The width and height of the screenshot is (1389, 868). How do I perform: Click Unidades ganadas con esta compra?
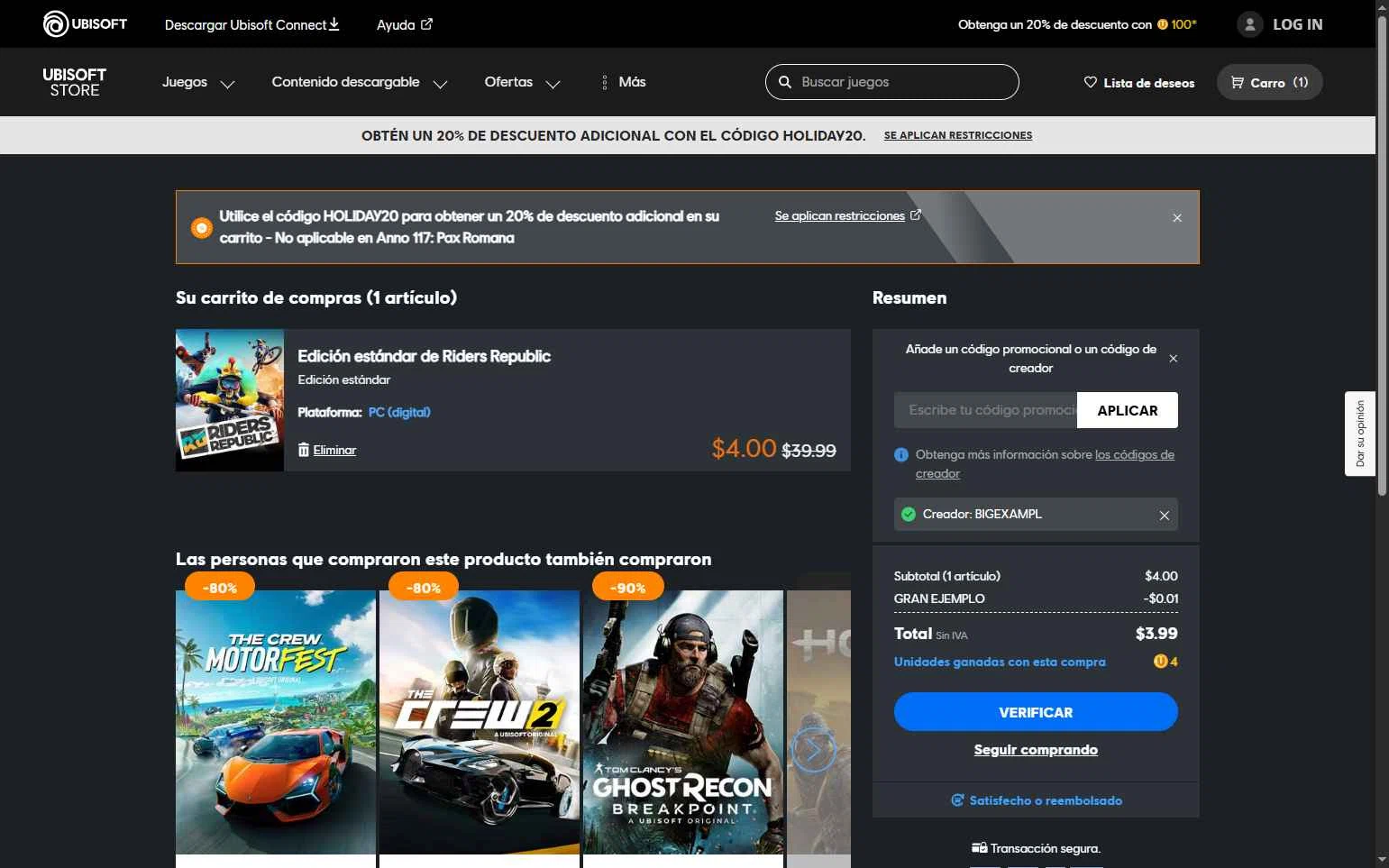(x=1000, y=662)
